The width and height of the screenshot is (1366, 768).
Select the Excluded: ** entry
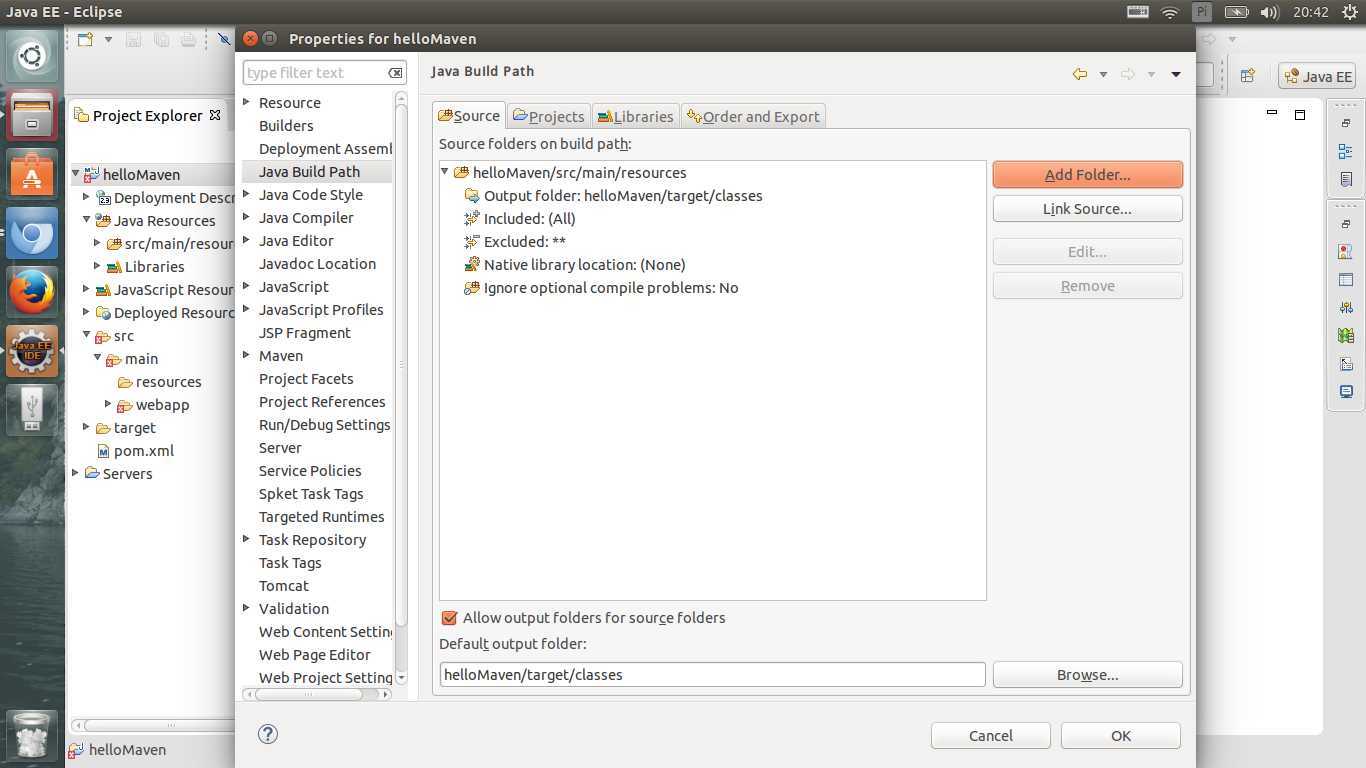(x=515, y=242)
